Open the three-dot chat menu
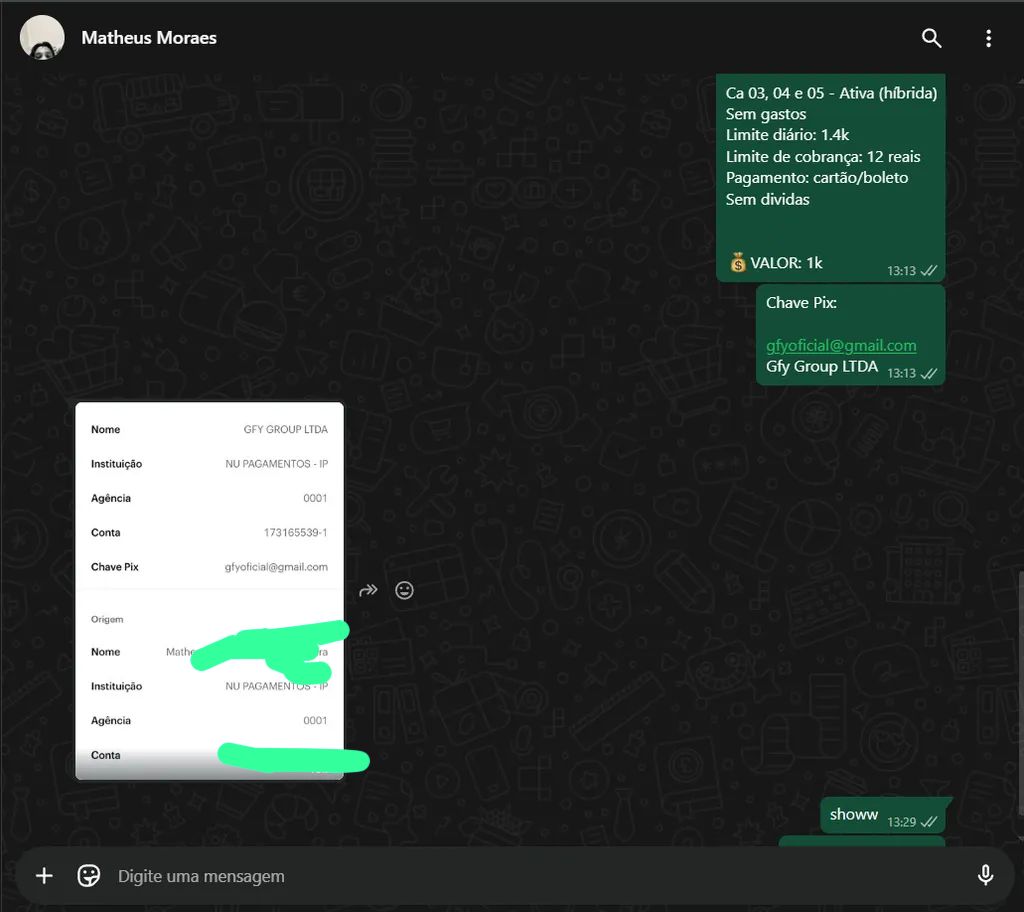The height and width of the screenshot is (912, 1024). 988,38
